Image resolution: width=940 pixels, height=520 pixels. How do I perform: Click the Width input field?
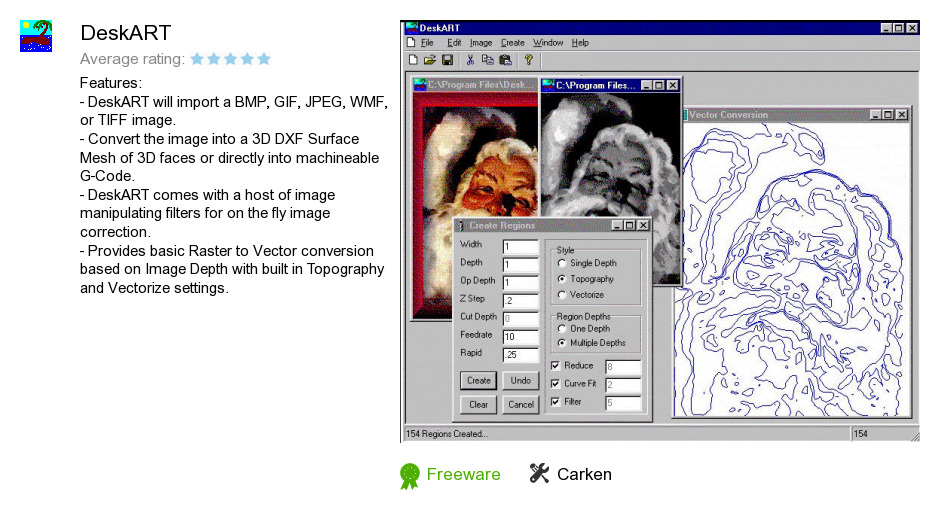coord(520,247)
